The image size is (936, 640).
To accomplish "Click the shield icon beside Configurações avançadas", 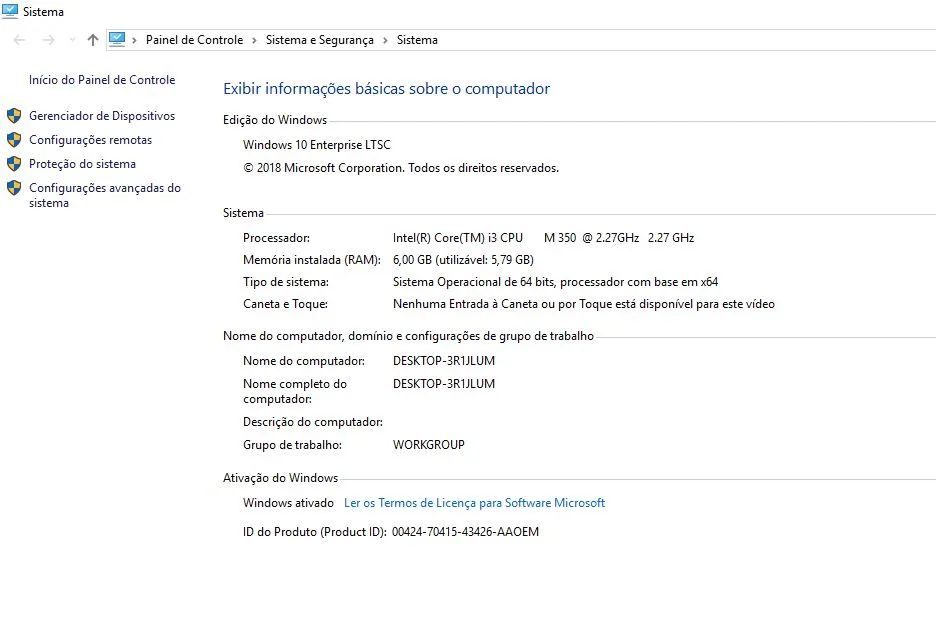I will 14,187.
